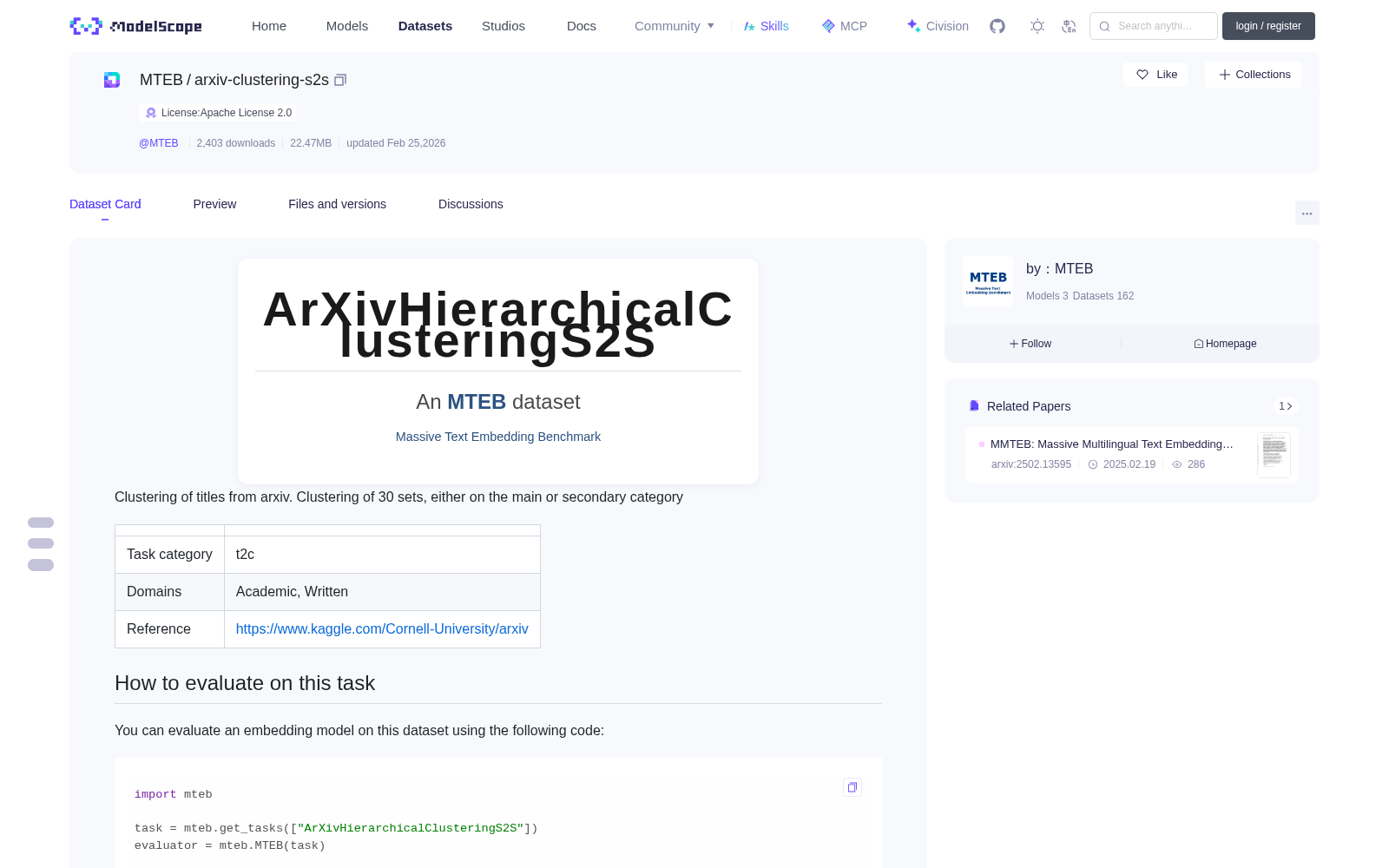
Task: Open Skills in the navigation bar
Action: (767, 26)
